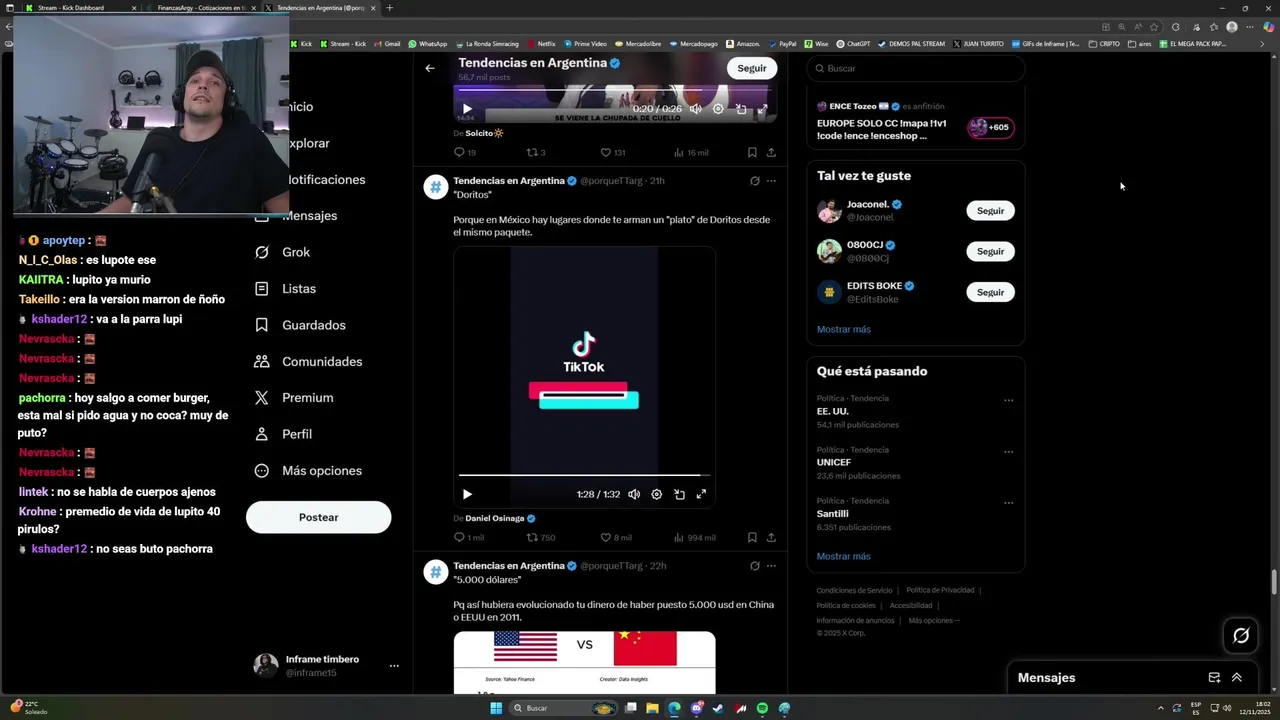Play the Solcito video at top
Image resolution: width=1280 pixels, height=720 pixels.
[467, 109]
